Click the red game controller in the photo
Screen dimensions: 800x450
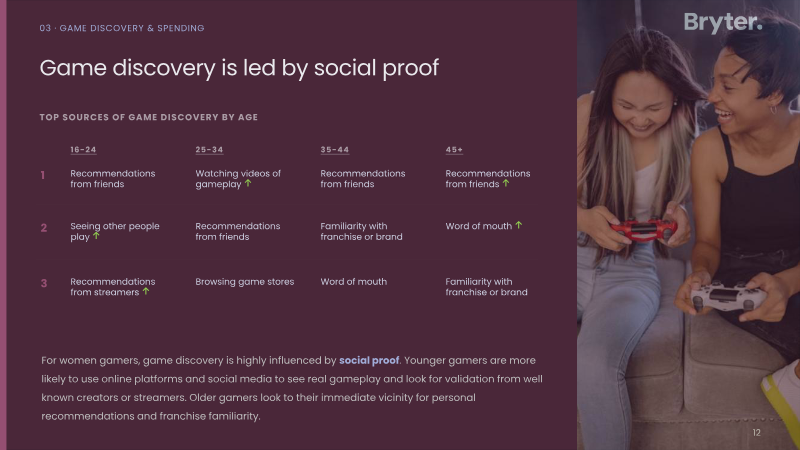[x=644, y=229]
